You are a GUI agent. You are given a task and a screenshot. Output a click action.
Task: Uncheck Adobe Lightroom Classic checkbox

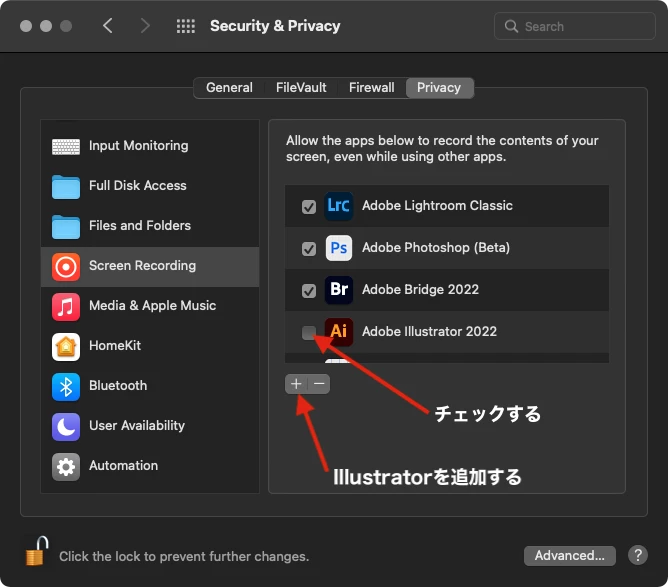click(309, 207)
